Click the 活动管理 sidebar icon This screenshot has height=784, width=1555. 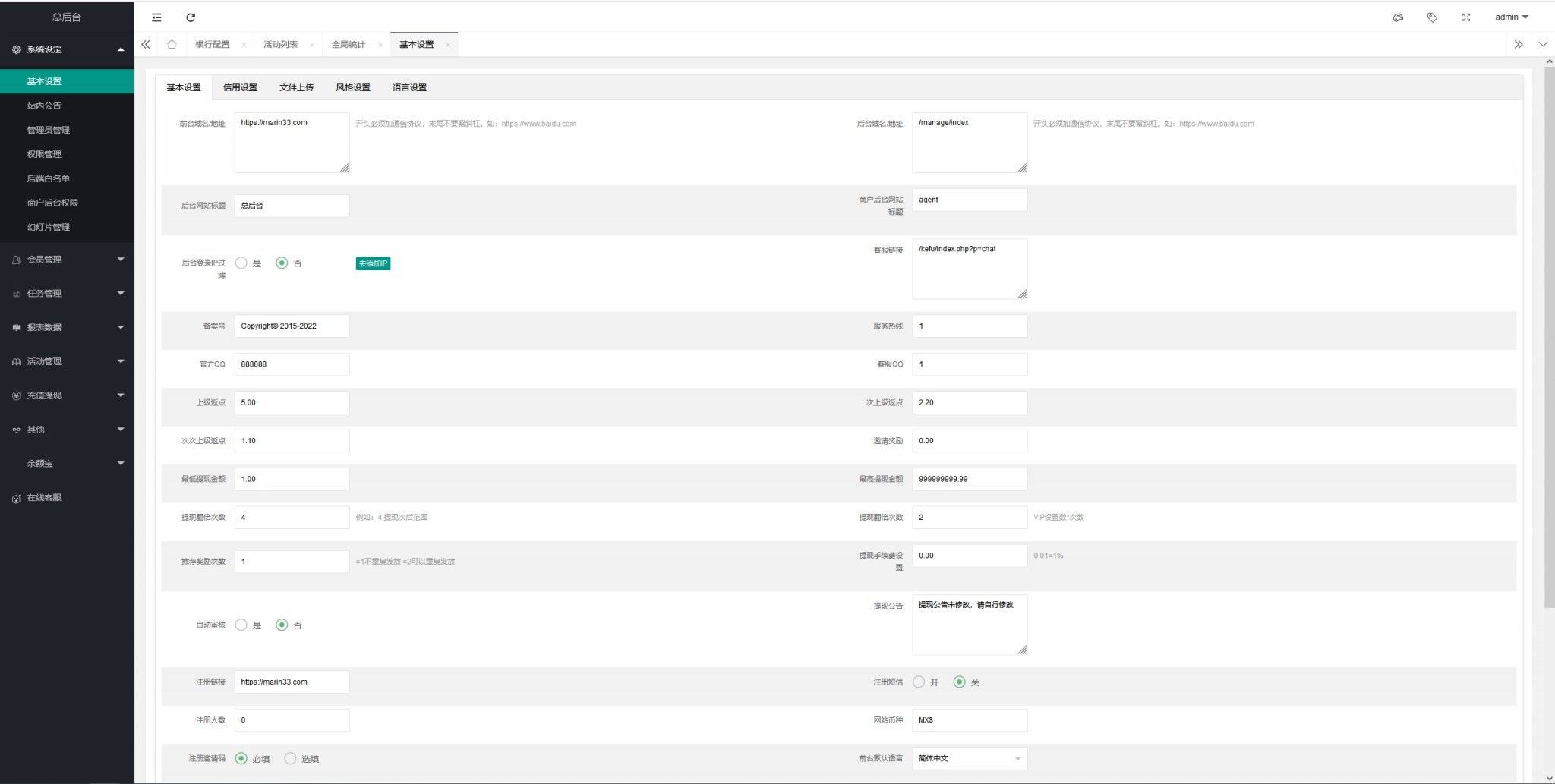(x=16, y=361)
